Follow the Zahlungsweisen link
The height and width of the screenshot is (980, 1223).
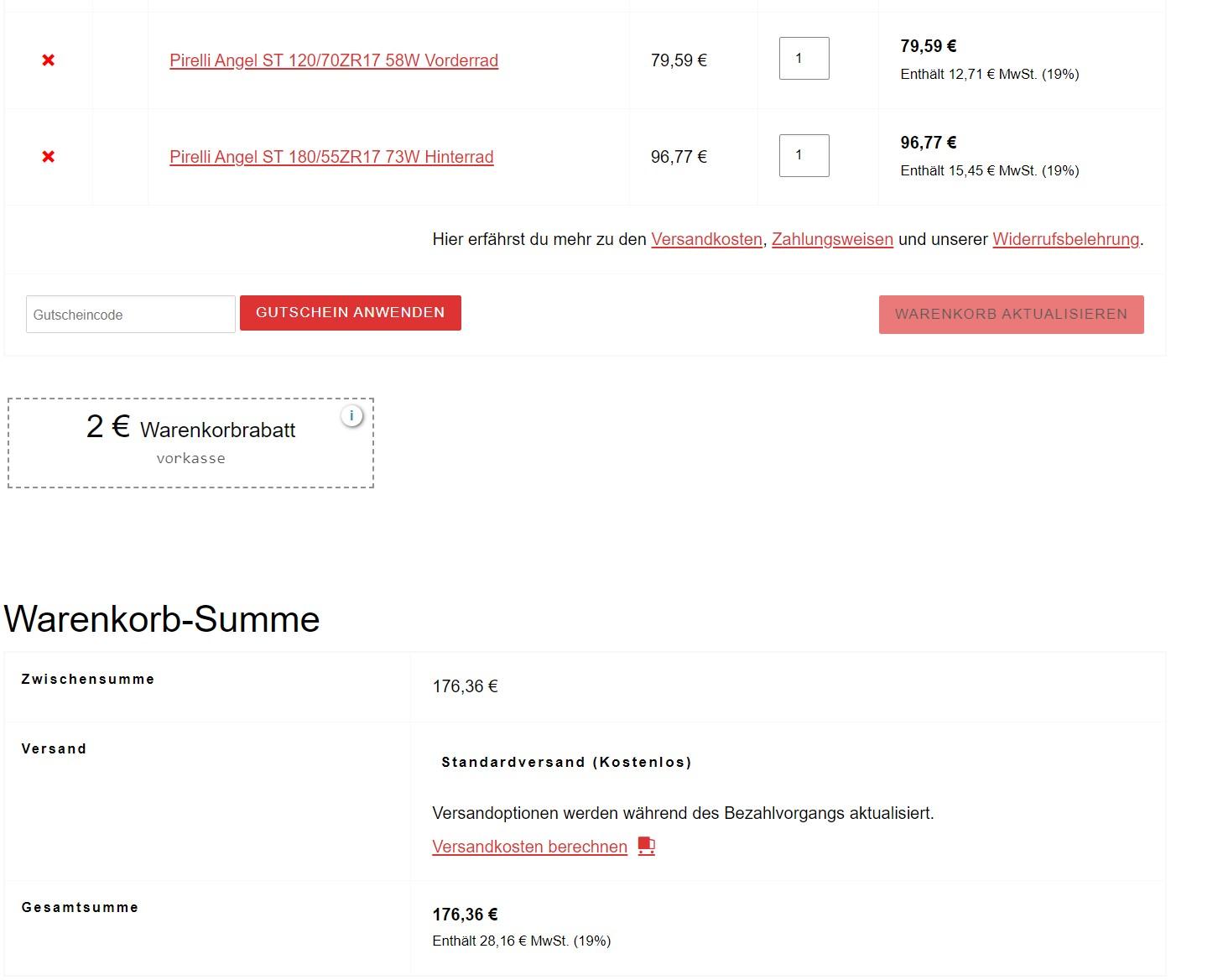pos(832,239)
